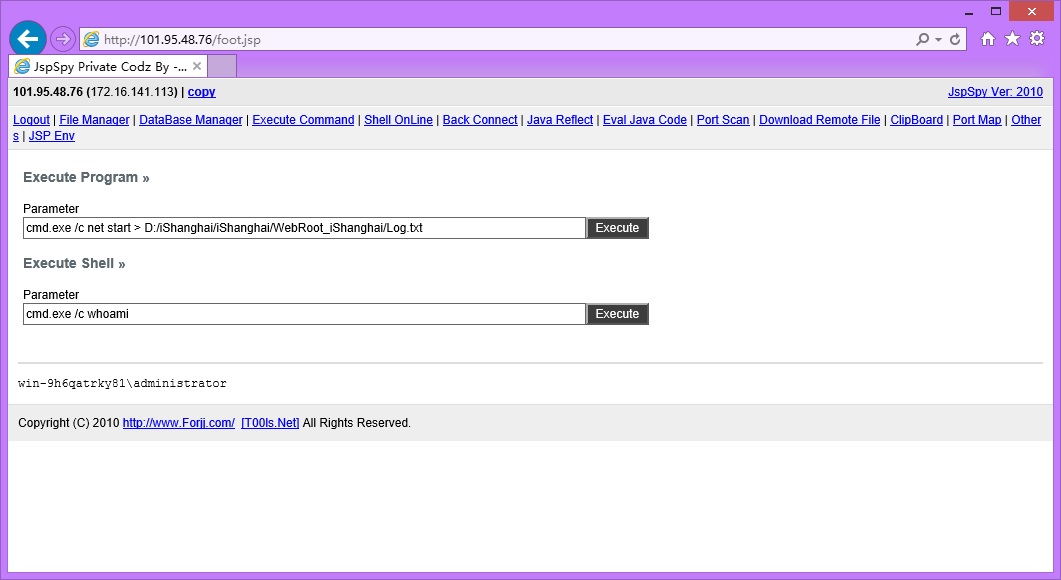Image resolution: width=1061 pixels, height=580 pixels.
Task: Open Java Reflect
Action: pos(560,120)
